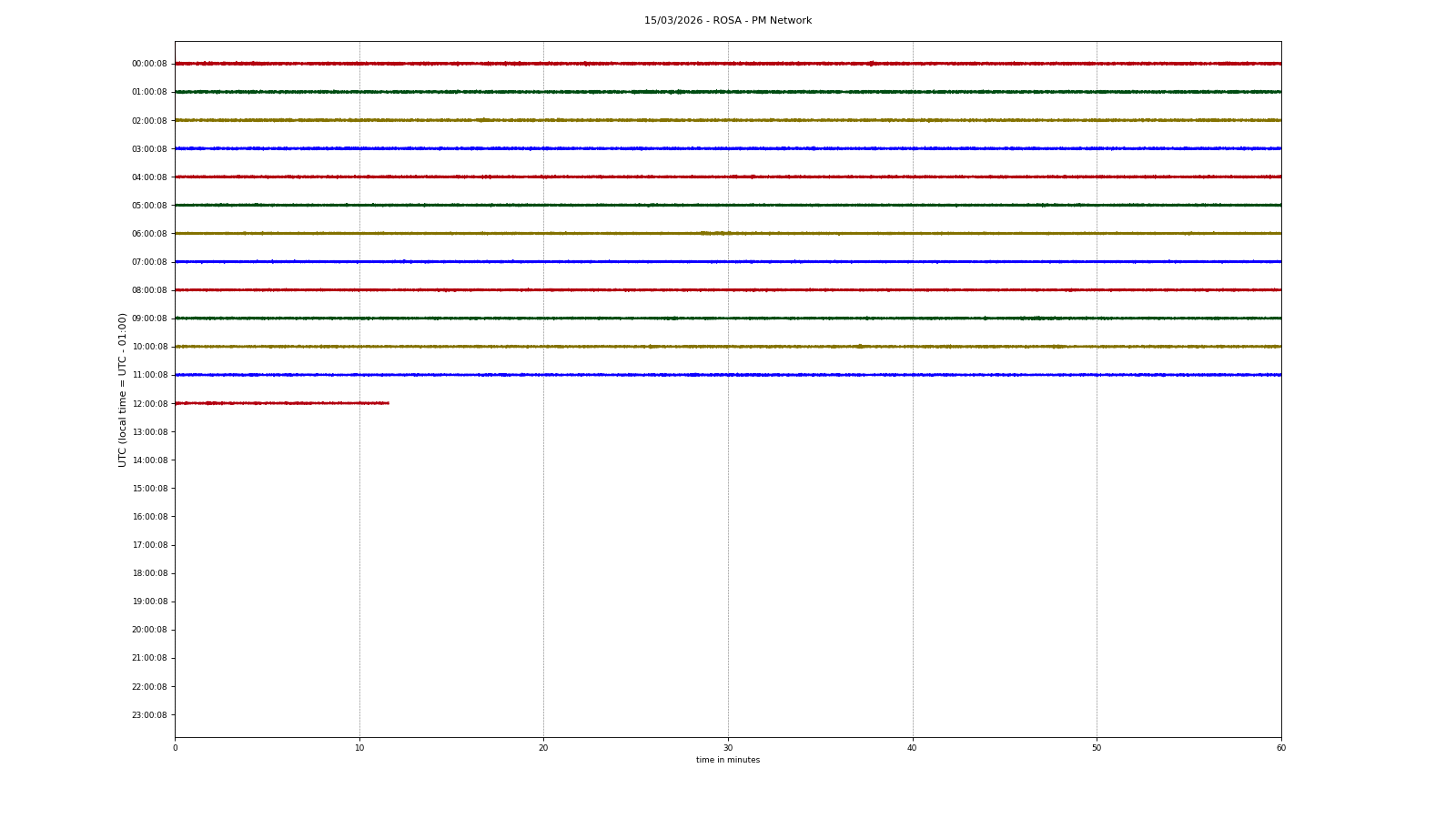This screenshot has width=1456, height=819.
Task: Click the x-axis tick label '0'
Action: coord(176,748)
